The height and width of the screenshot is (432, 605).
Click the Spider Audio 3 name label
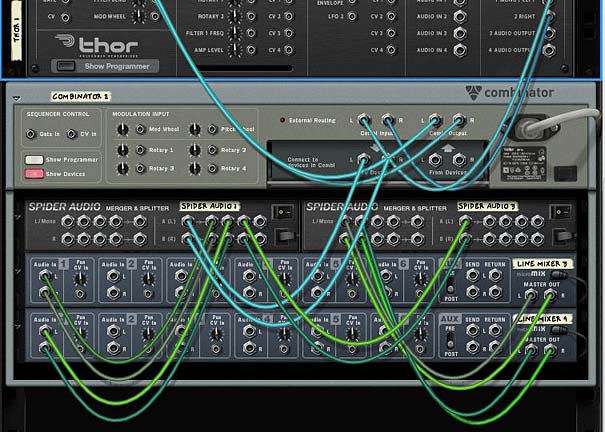[x=487, y=206]
